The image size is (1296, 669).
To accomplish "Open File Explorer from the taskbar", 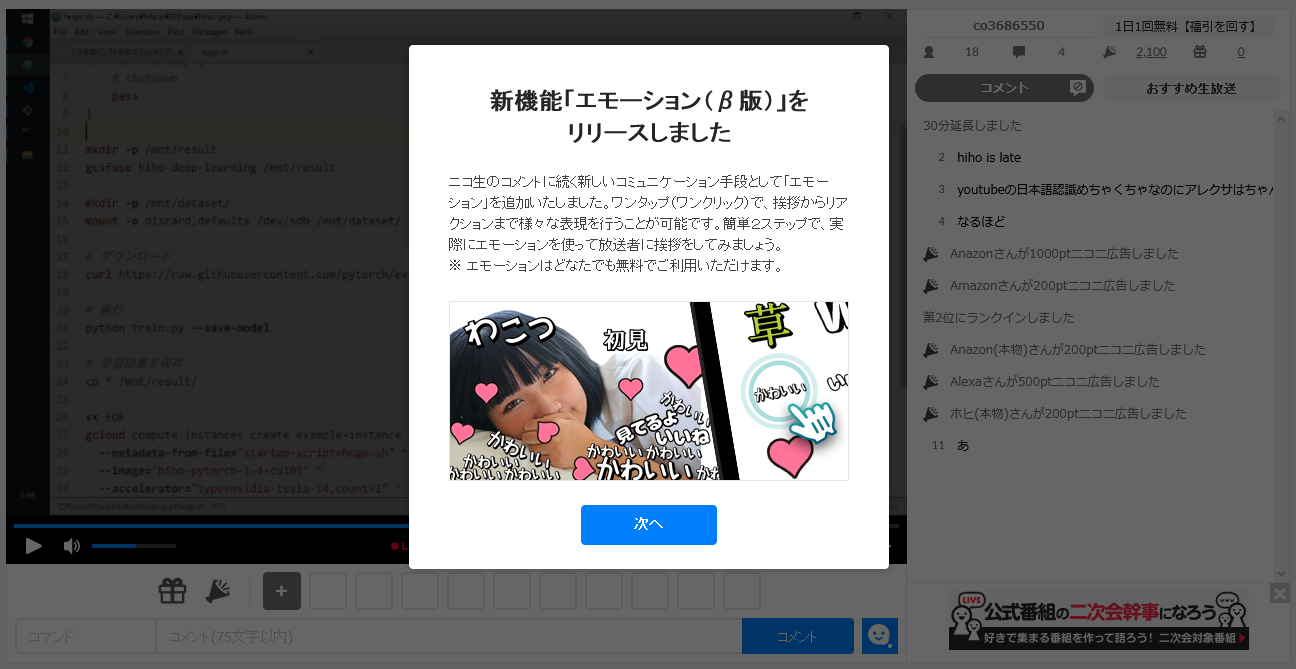I will pyautogui.click(x=28, y=154).
